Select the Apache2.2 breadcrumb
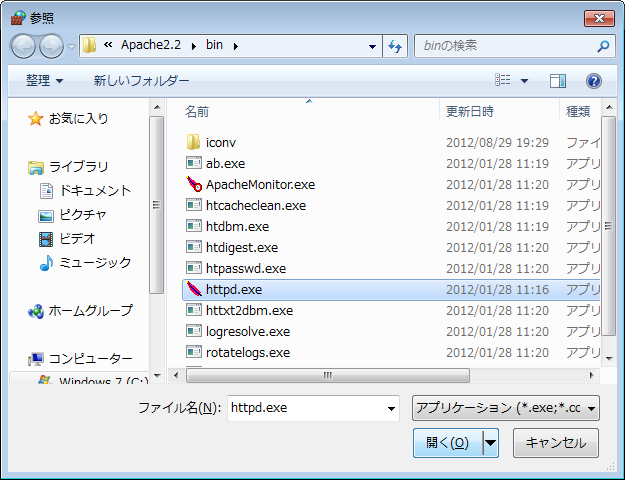Image resolution: width=625 pixels, height=480 pixels. tap(151, 45)
